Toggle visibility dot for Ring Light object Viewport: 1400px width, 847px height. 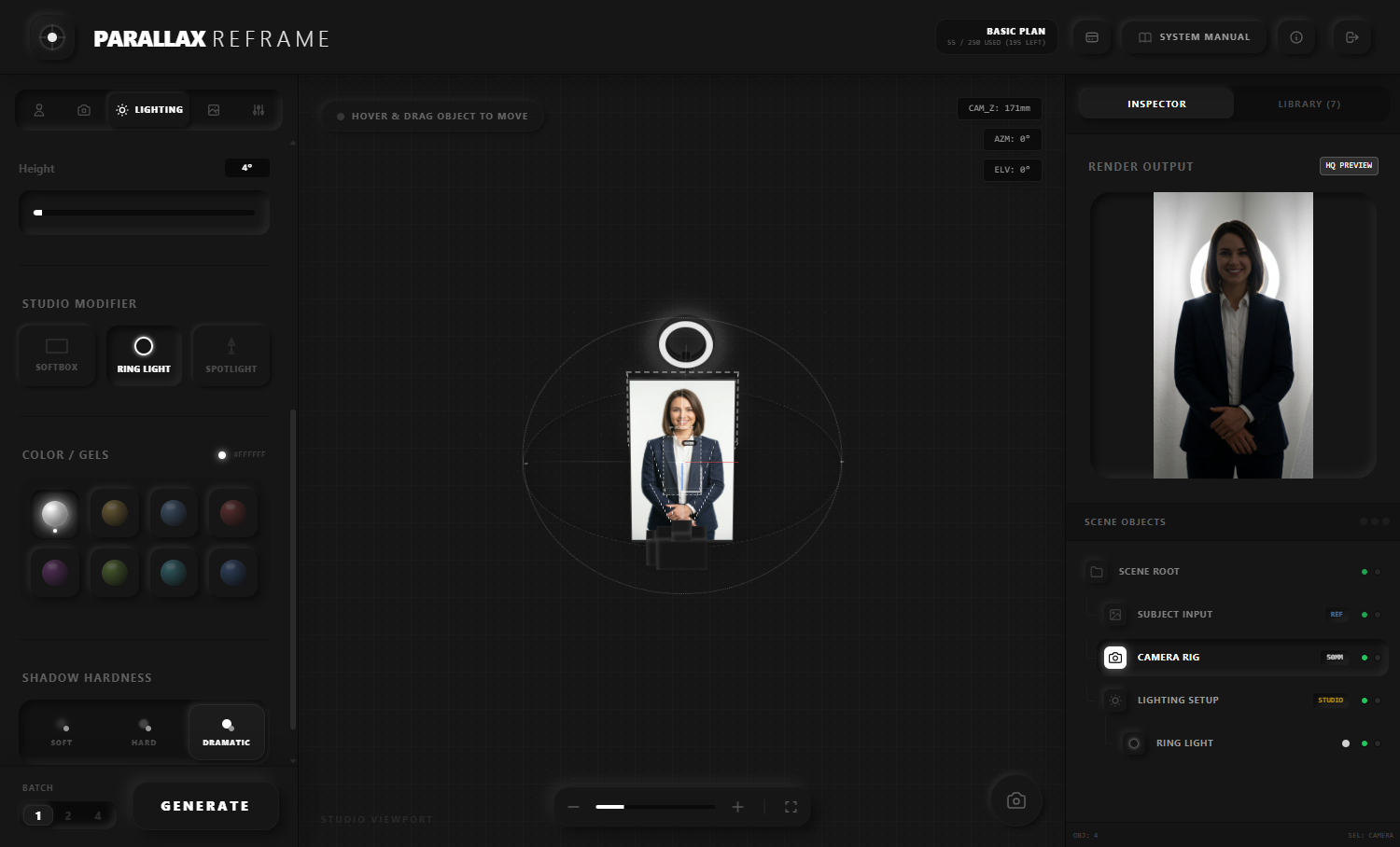(1365, 743)
